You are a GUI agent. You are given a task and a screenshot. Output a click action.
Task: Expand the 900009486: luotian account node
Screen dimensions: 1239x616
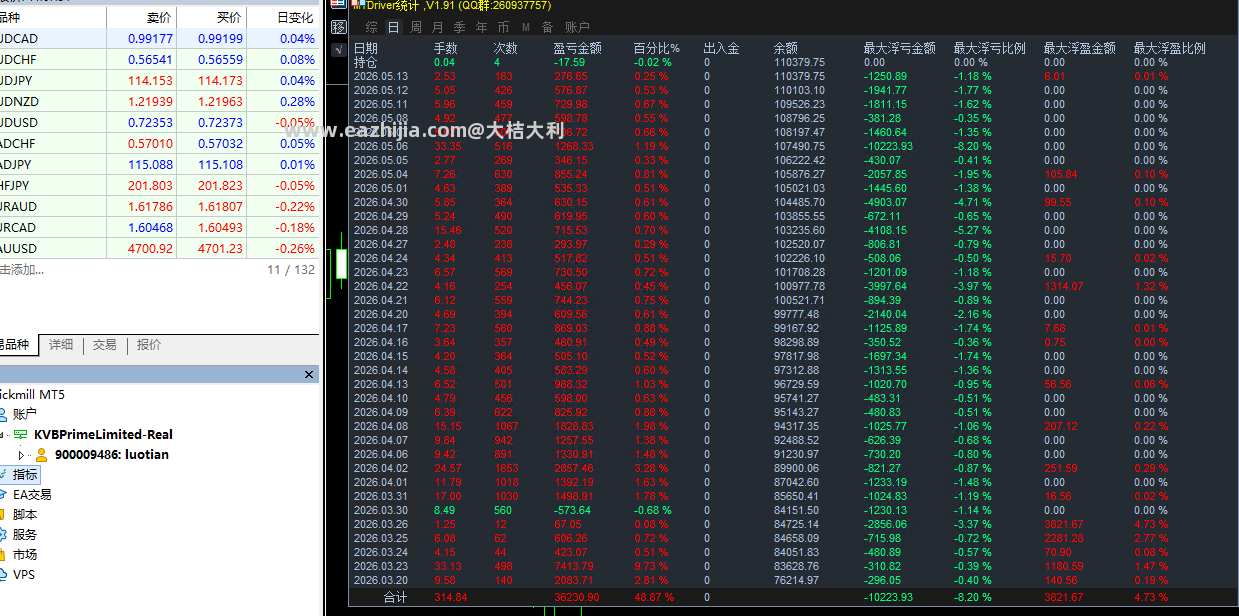22,455
